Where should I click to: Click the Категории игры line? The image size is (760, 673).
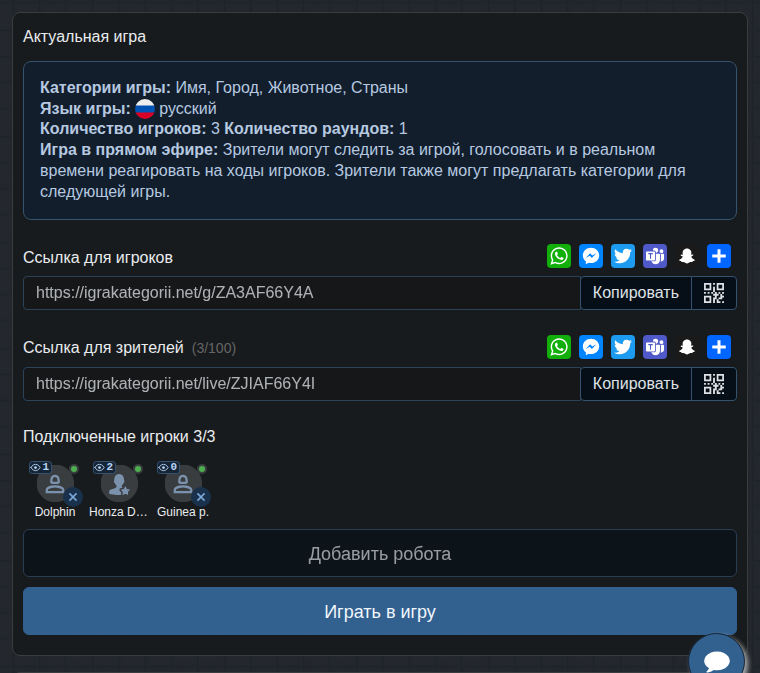click(x=224, y=88)
